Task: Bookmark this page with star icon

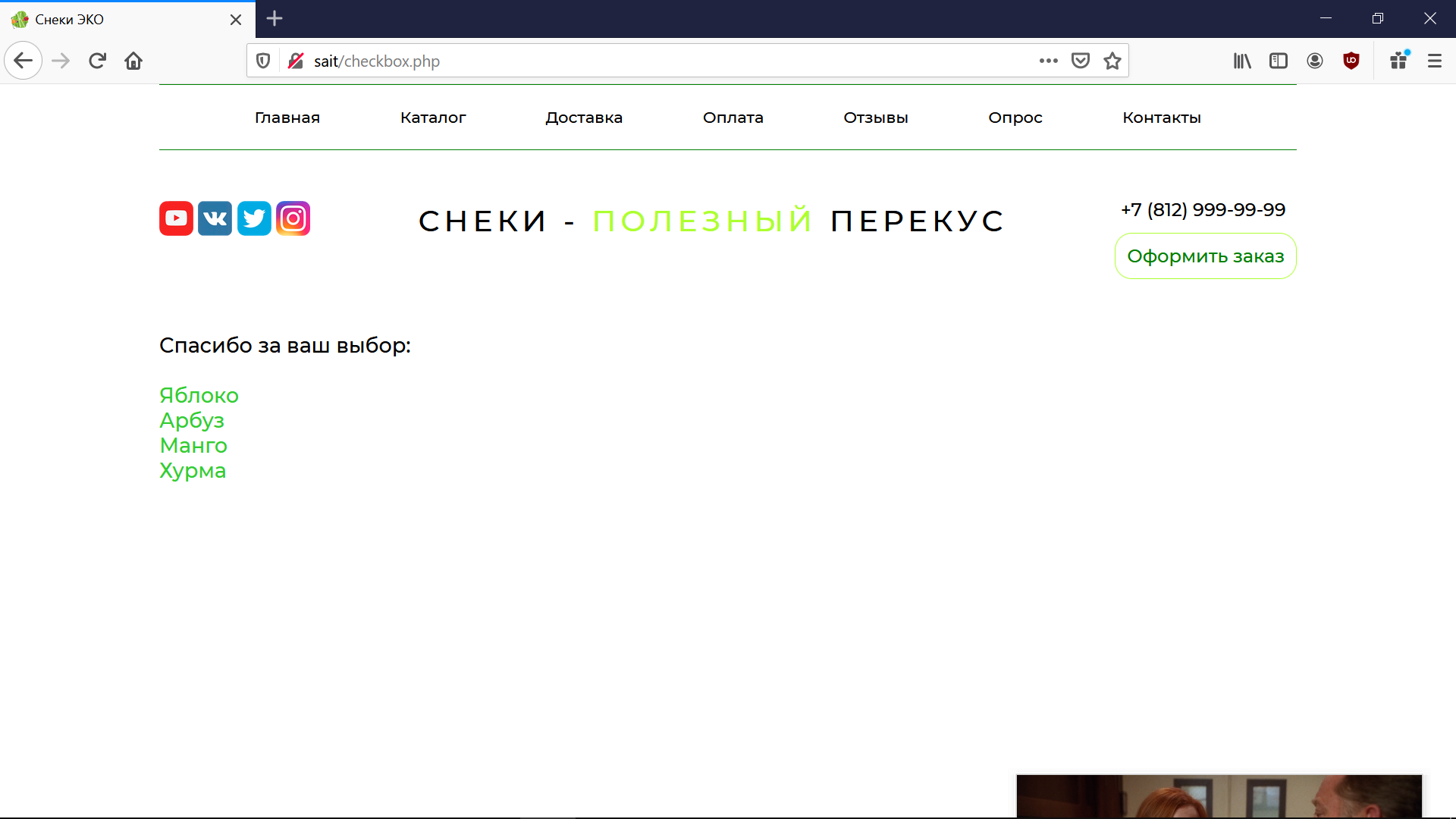Action: coord(1112,61)
